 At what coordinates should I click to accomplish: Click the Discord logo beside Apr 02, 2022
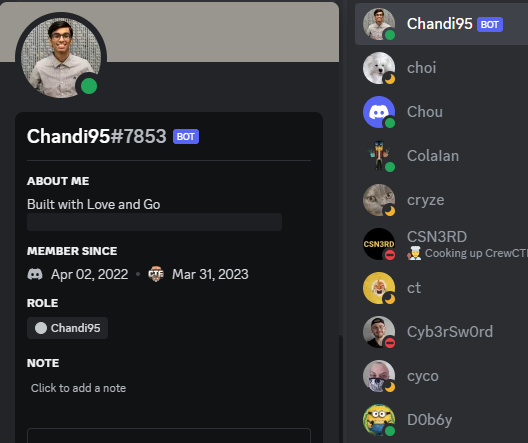(x=35, y=274)
